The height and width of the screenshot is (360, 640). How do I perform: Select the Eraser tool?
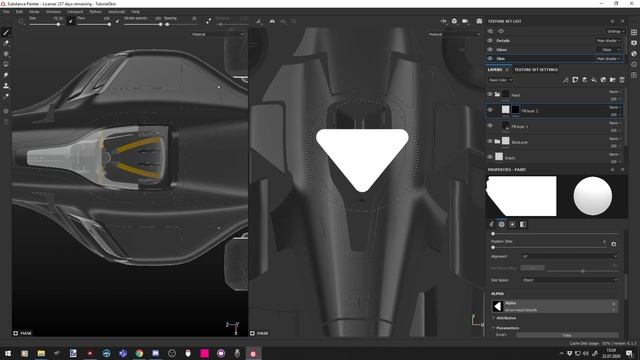point(6,43)
